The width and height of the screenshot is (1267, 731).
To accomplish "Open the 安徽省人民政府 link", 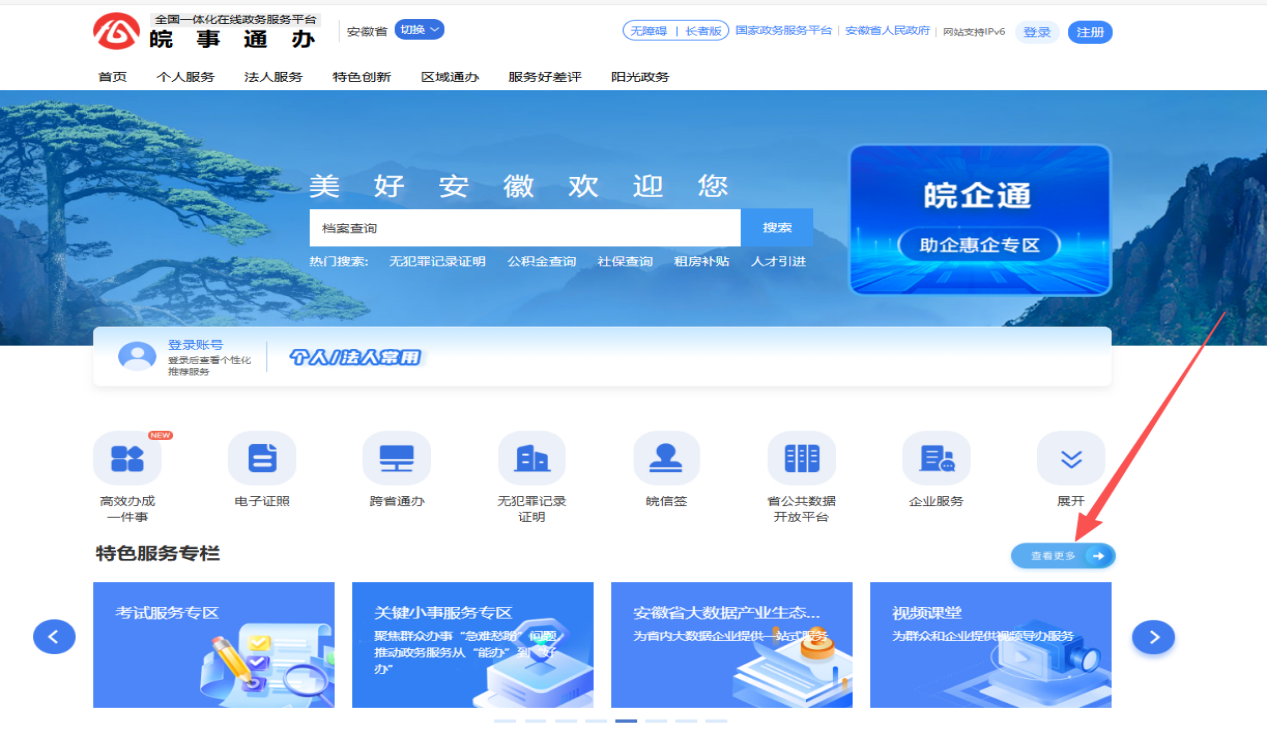I will pyautogui.click(x=888, y=31).
